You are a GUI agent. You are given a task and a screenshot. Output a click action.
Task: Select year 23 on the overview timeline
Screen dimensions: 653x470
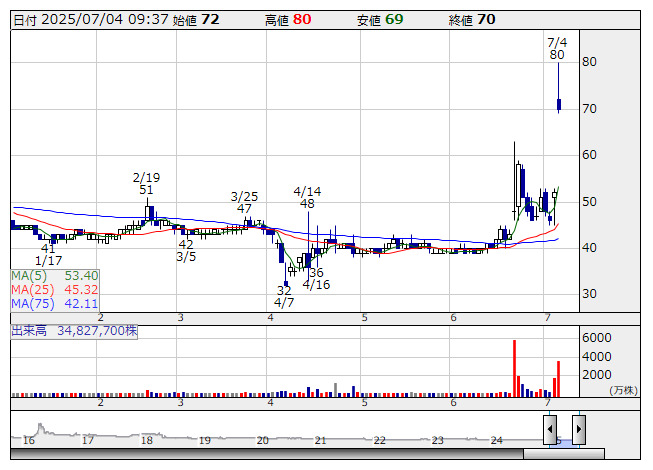point(437,440)
